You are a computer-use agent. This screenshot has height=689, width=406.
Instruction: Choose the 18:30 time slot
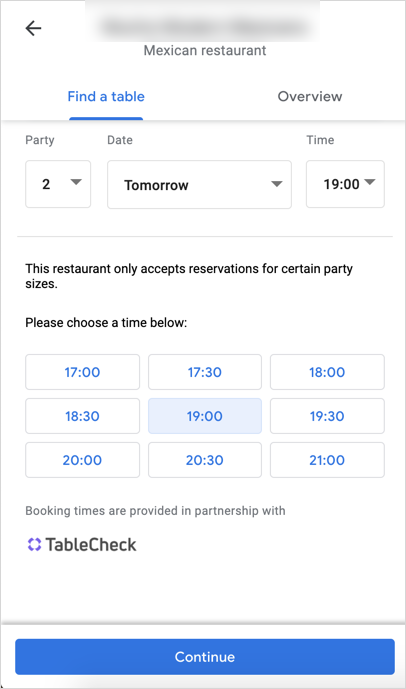[83, 416]
